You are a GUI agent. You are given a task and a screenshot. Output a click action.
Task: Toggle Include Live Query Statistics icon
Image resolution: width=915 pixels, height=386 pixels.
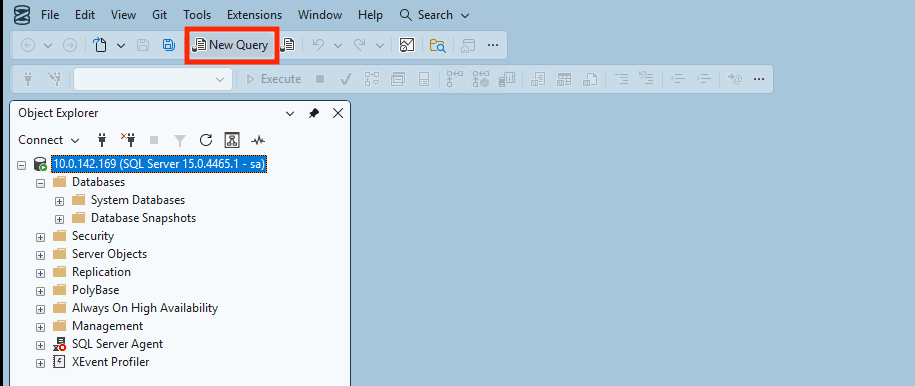(481, 79)
